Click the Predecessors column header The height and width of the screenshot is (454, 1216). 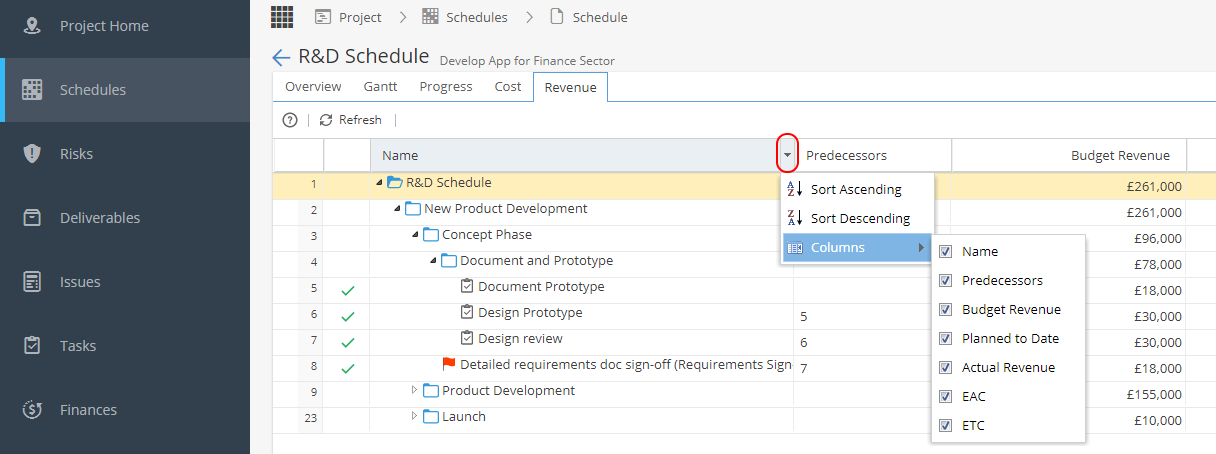(x=874, y=155)
